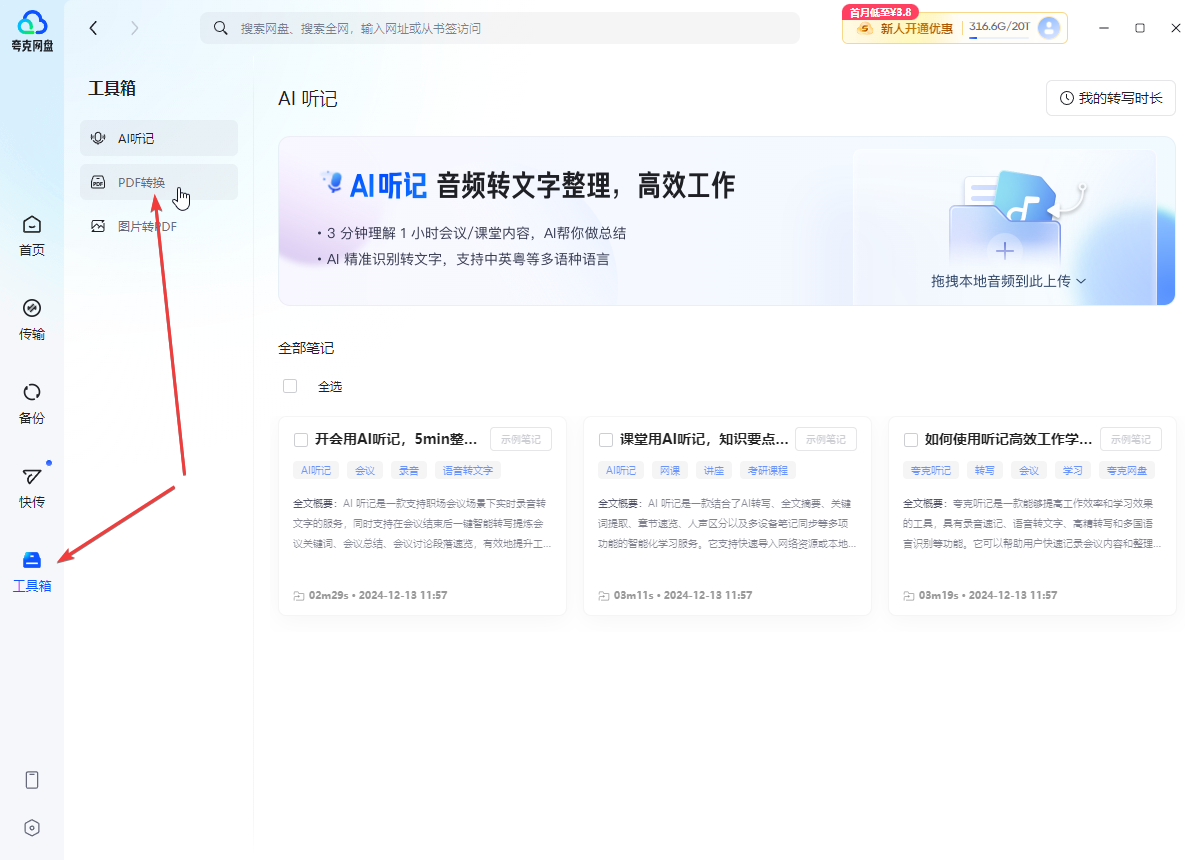The image size is (1200, 860).
Task: Click 示例笔记 on the 如何使用听记 card
Action: click(1131, 439)
